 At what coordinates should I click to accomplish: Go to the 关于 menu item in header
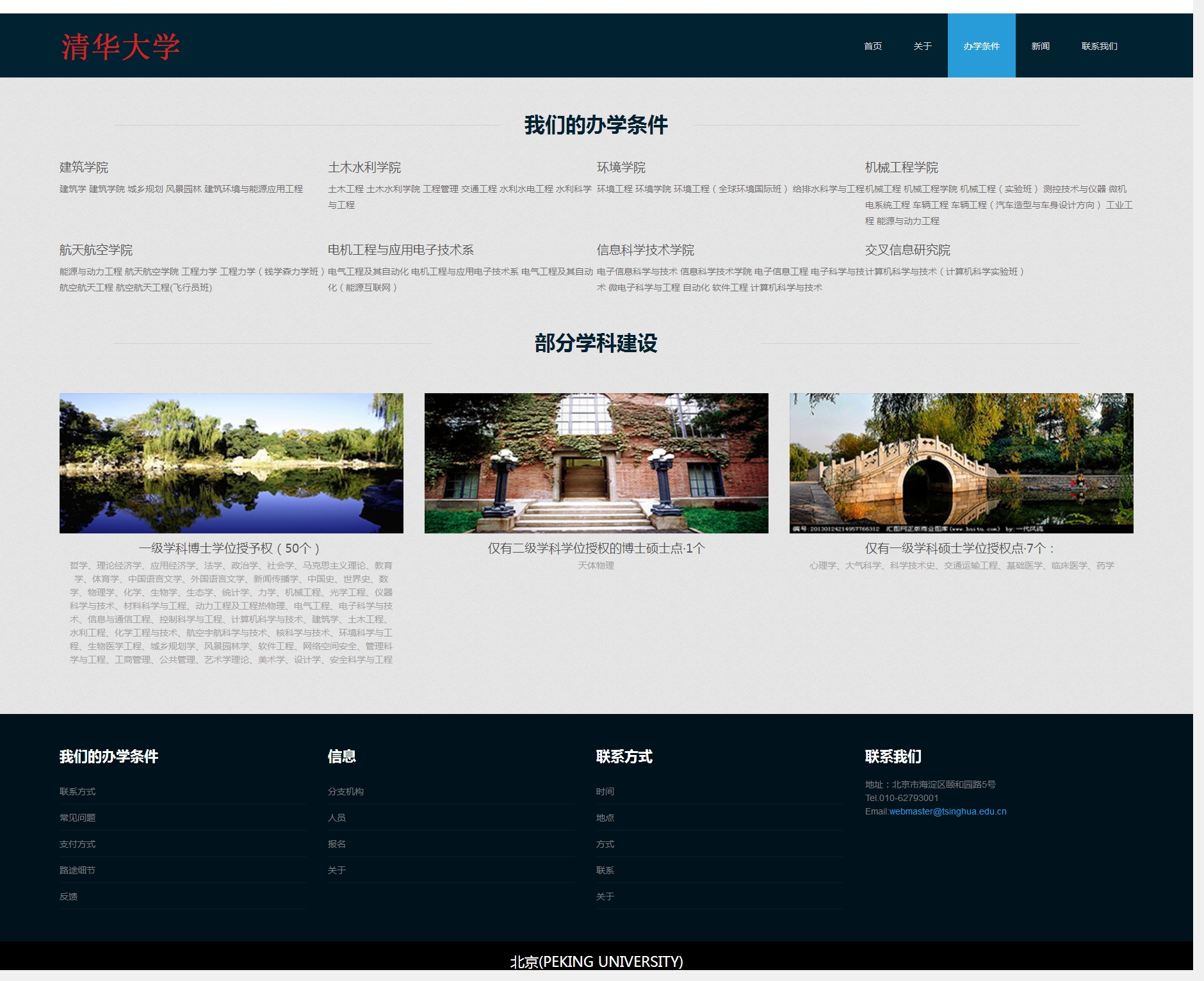922,46
